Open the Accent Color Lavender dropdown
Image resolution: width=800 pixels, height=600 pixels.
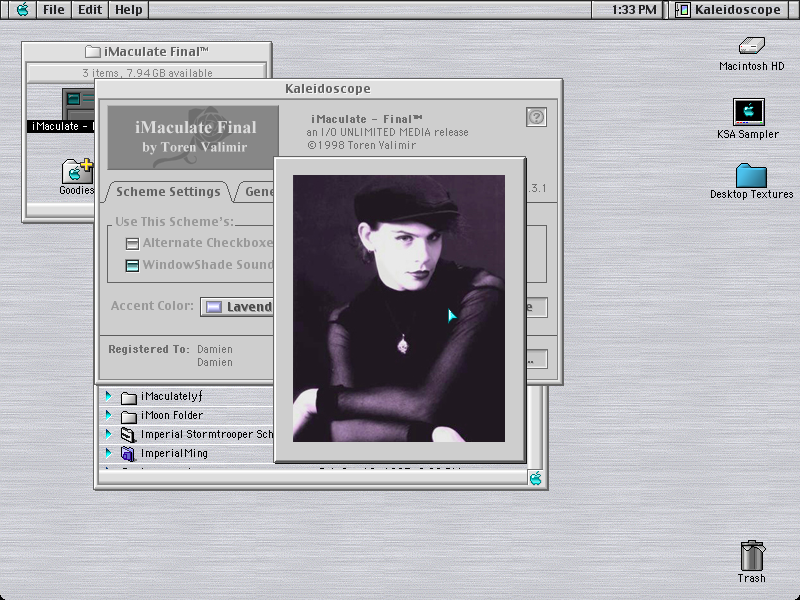[237, 307]
